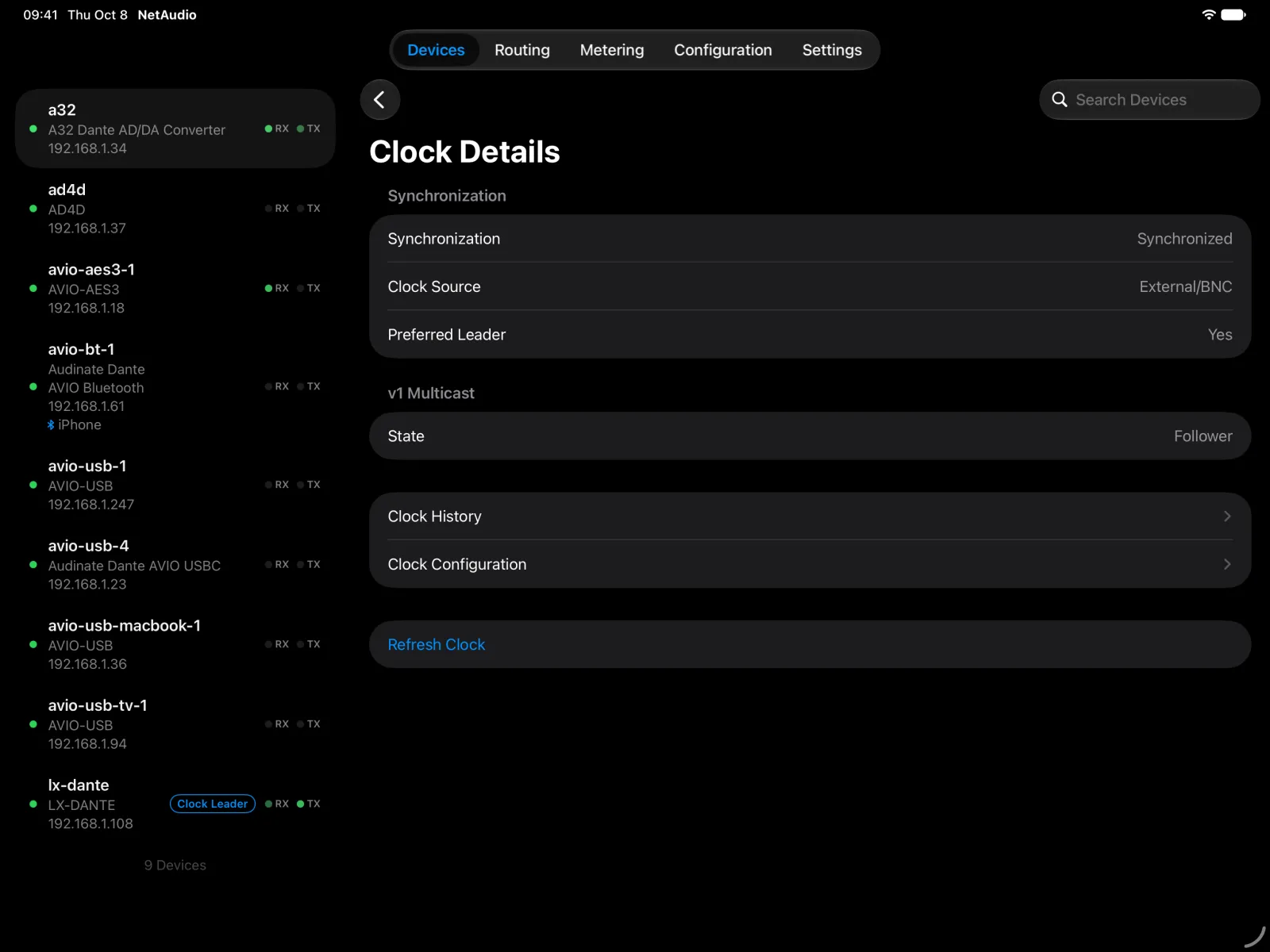Image resolution: width=1270 pixels, height=952 pixels.
Task: Click the Preferred Leader row
Action: click(x=810, y=335)
